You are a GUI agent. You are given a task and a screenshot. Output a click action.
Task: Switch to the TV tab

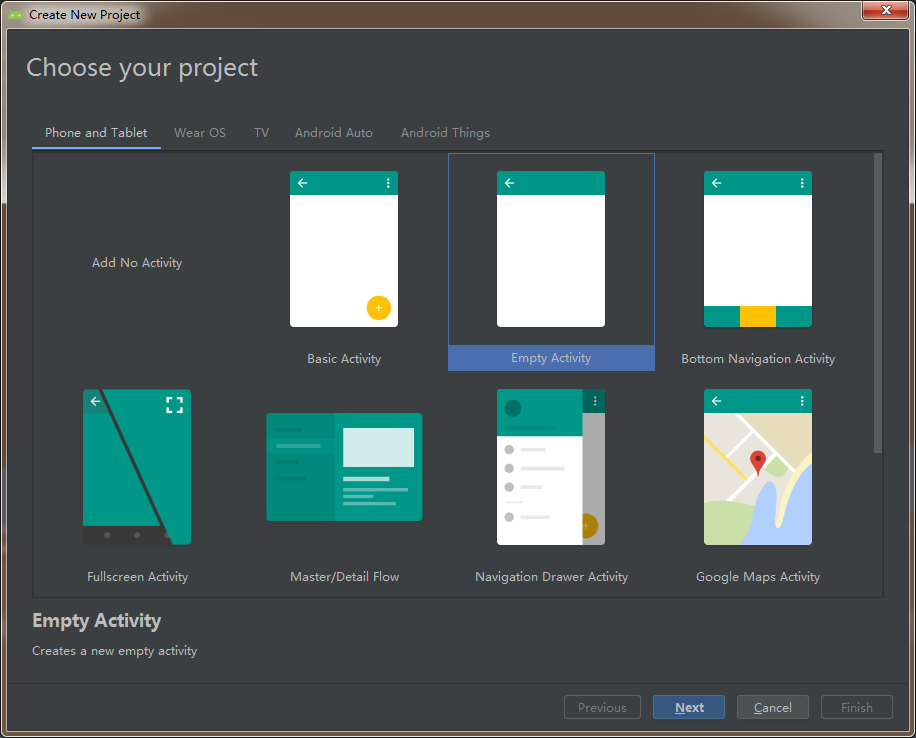[261, 133]
